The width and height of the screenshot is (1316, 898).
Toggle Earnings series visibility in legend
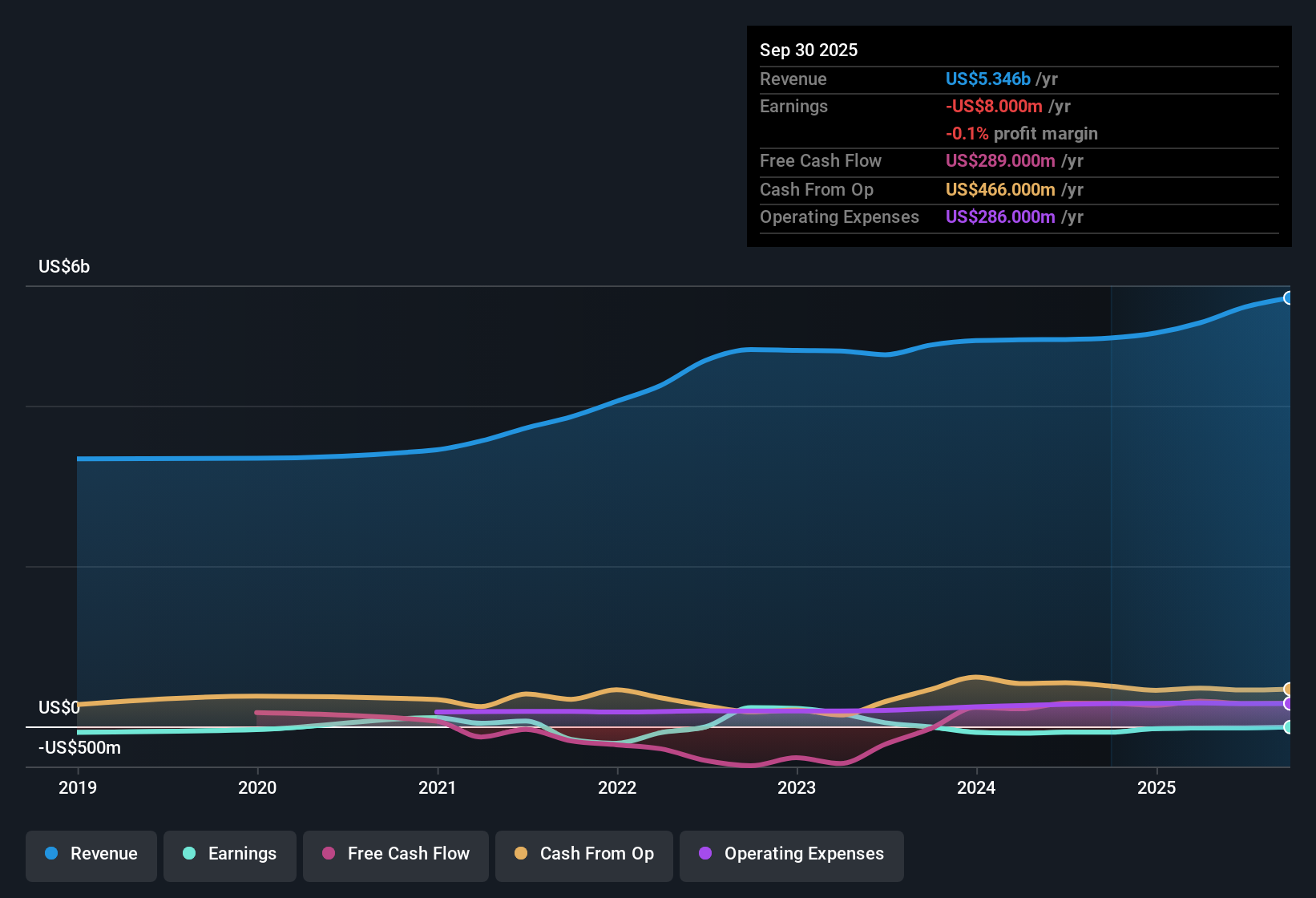tap(230, 855)
